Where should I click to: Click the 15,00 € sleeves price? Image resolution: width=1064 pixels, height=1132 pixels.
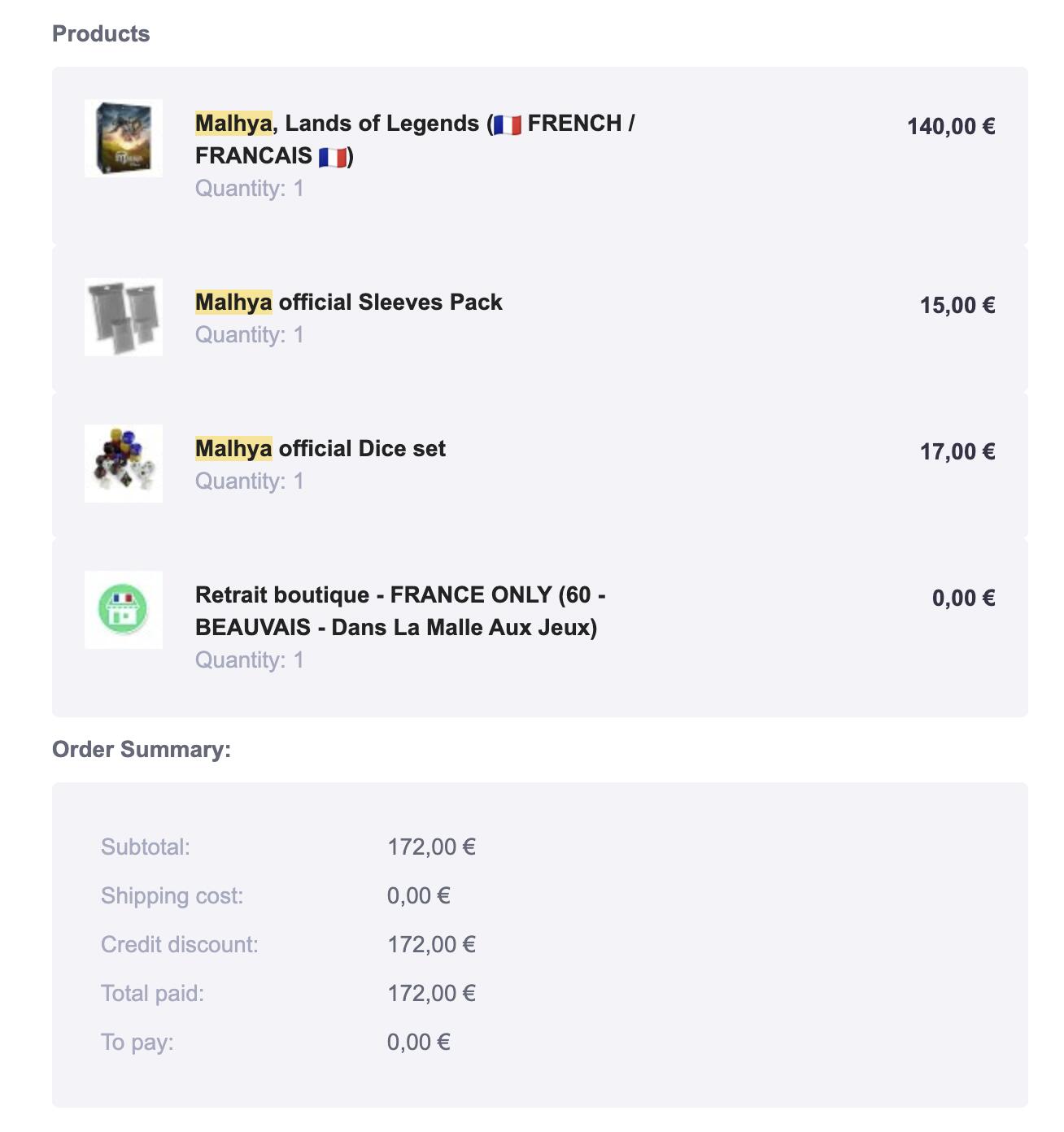point(957,305)
